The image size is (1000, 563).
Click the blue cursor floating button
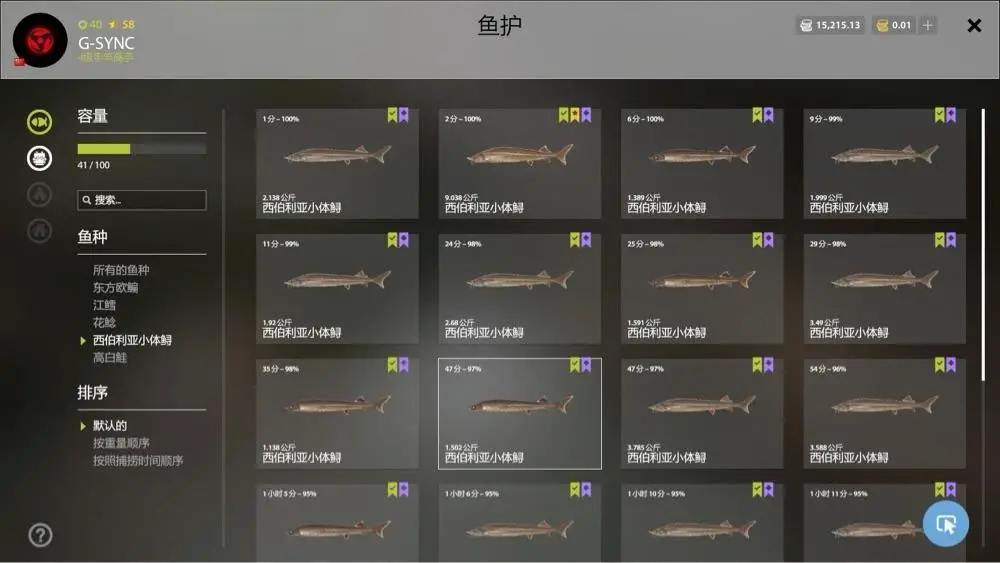946,523
